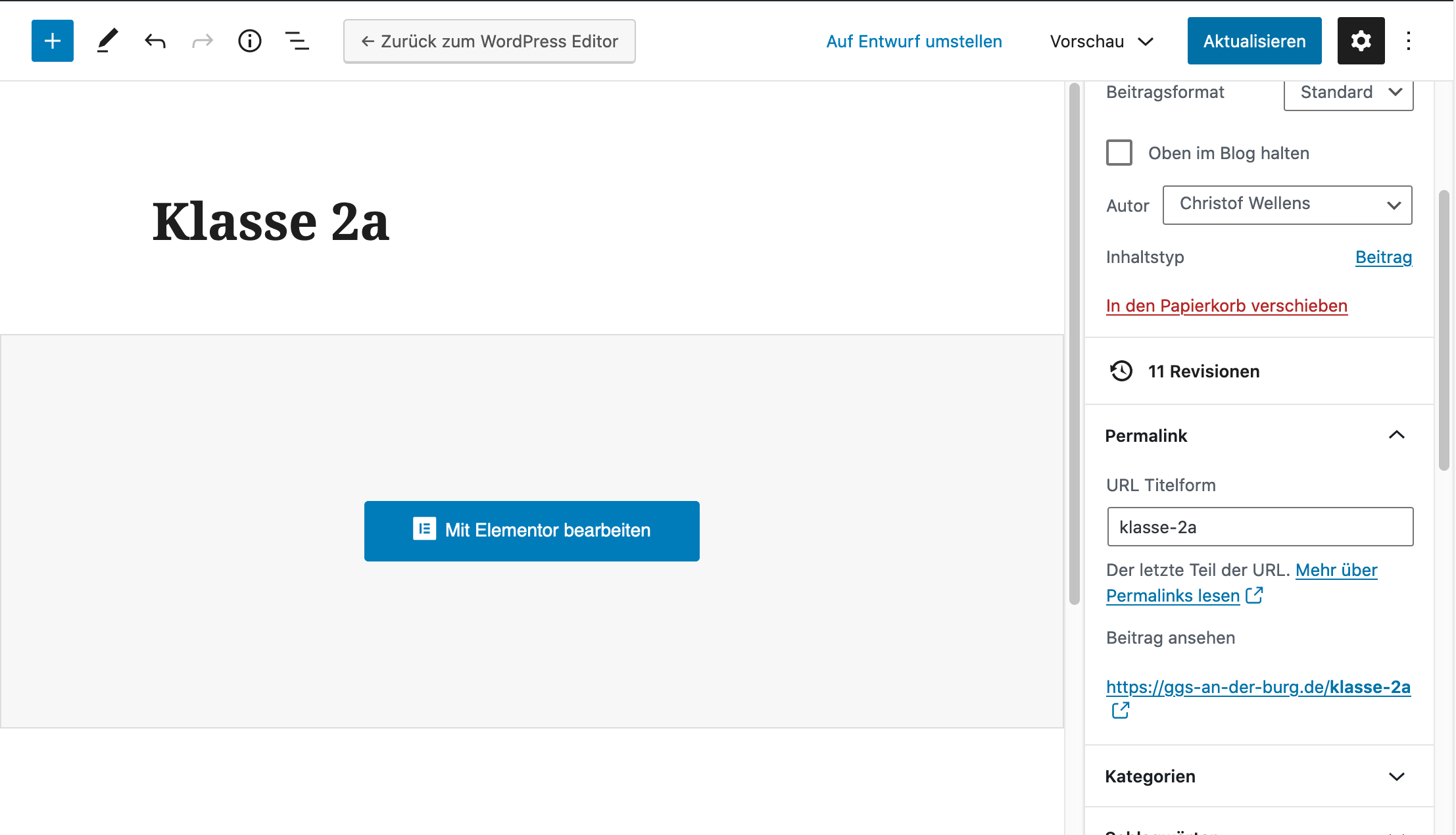Expand the Kategorien panel

tap(1396, 776)
